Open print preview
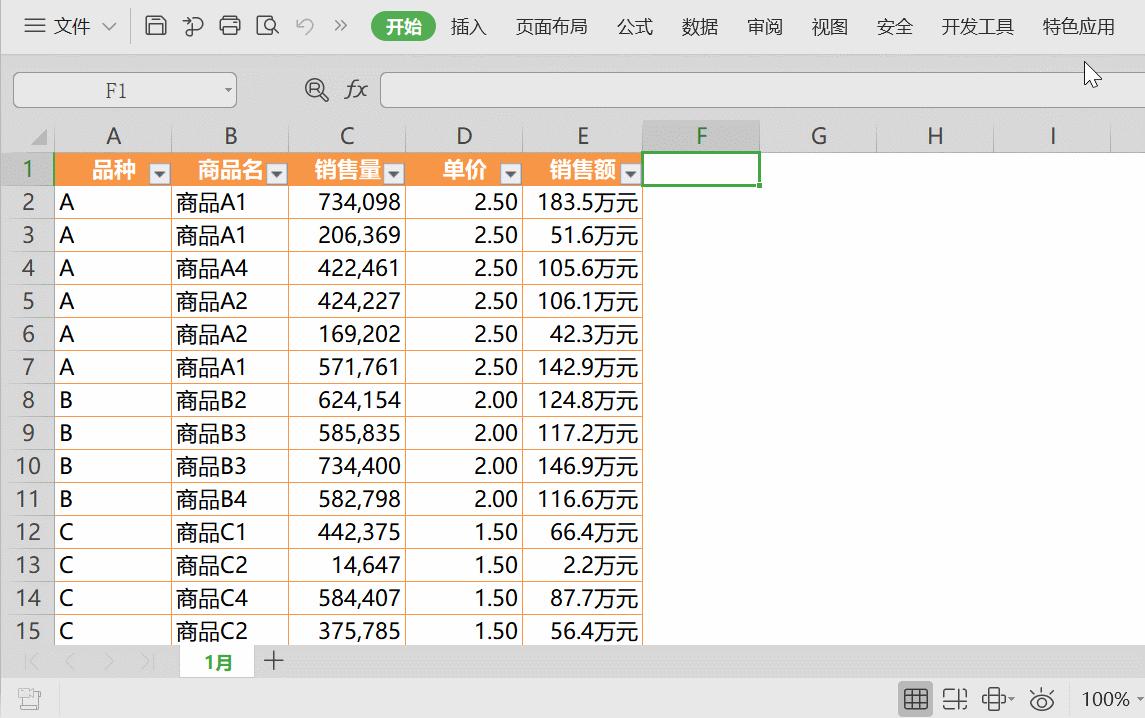This screenshot has width=1145, height=718. coord(267,25)
